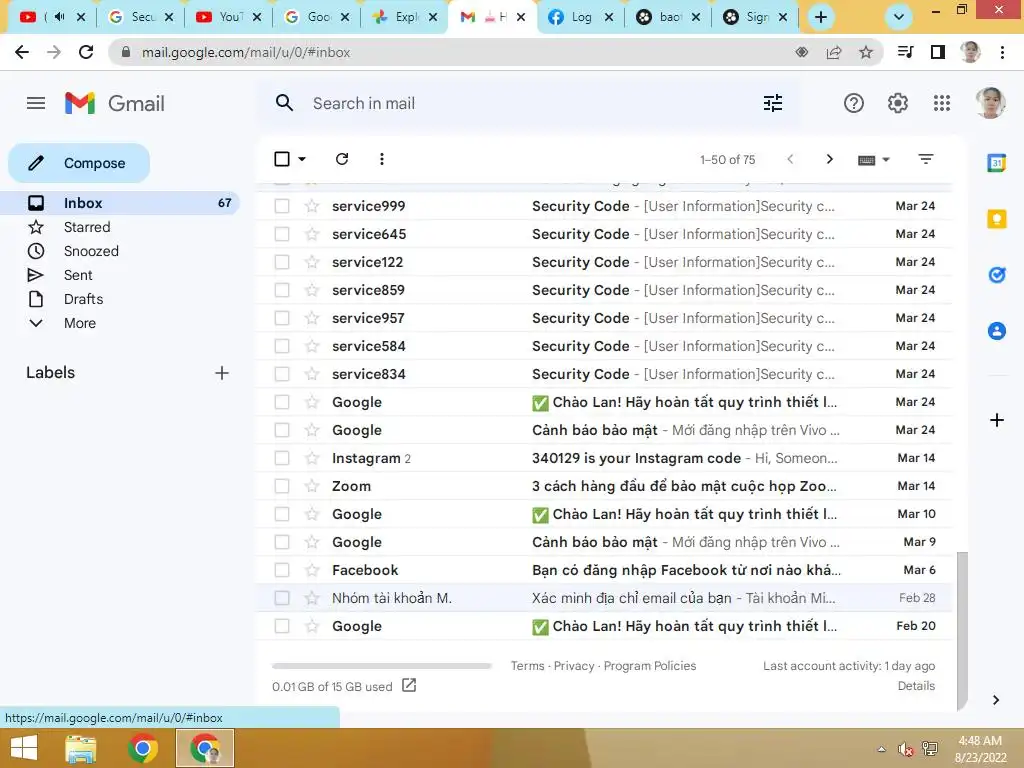
Task: Open the Google apps grid
Action: [x=942, y=103]
